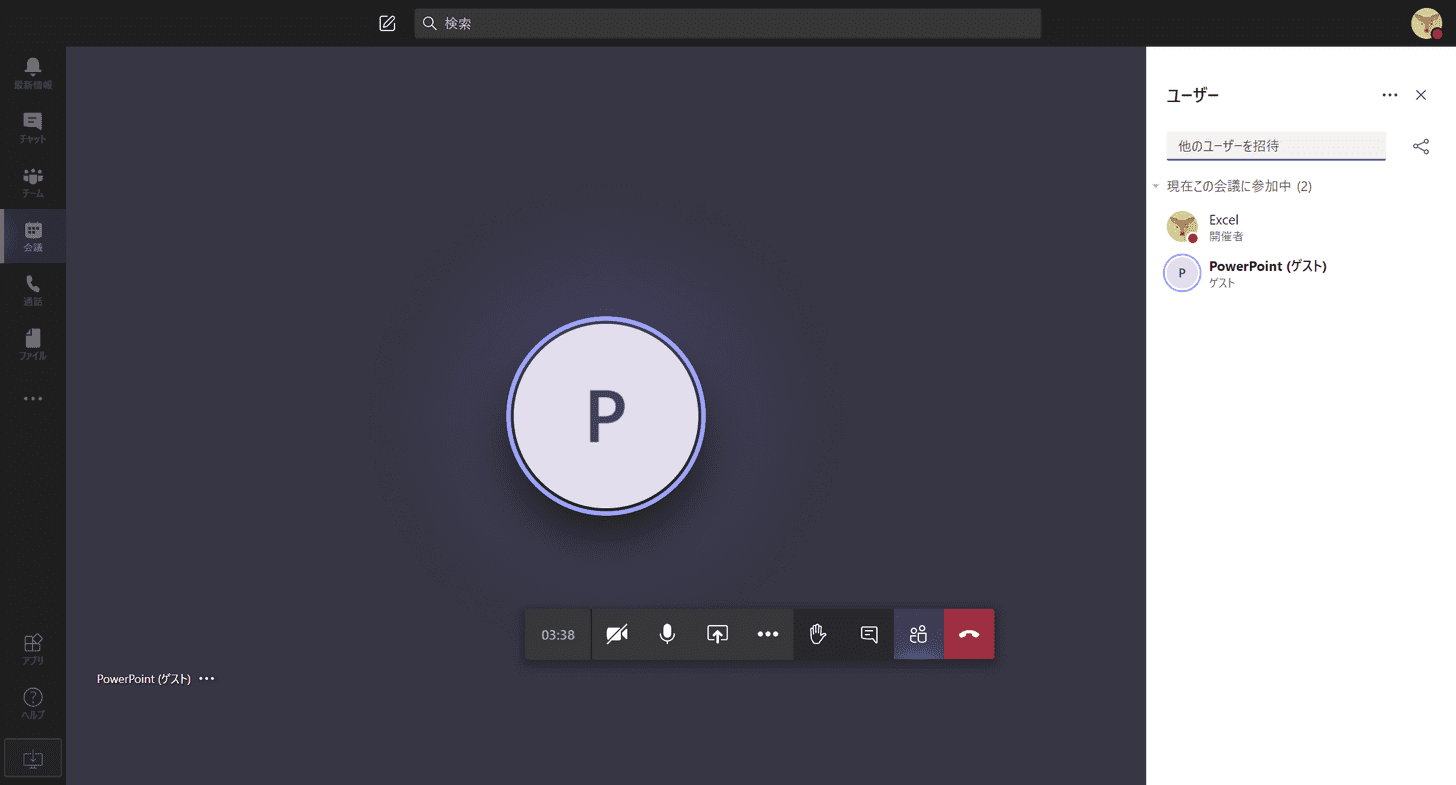1456x785 pixels.
Task: Click the ユーザー panel title
Action: point(1193,95)
